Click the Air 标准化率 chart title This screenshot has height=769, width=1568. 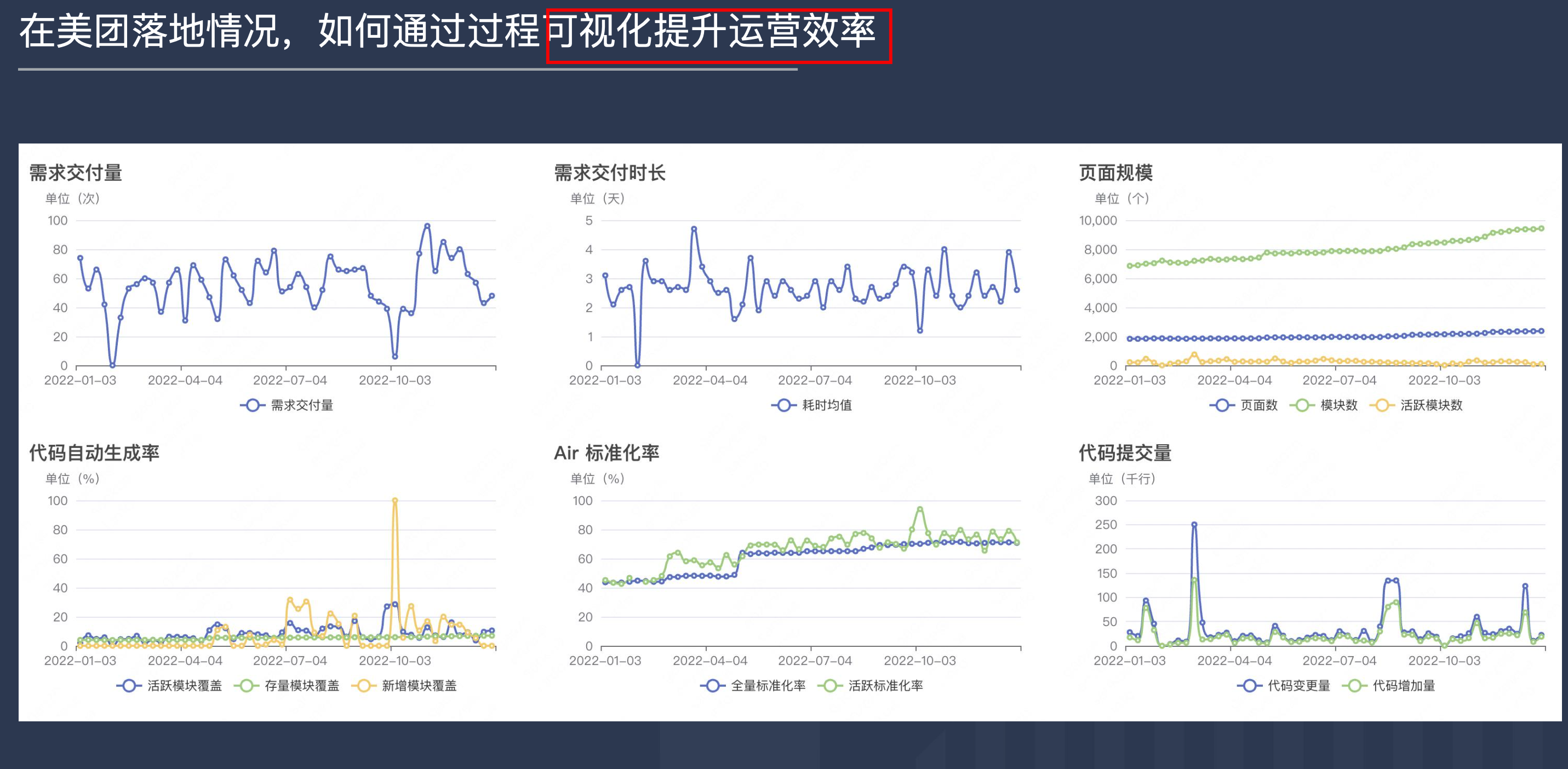(x=606, y=452)
